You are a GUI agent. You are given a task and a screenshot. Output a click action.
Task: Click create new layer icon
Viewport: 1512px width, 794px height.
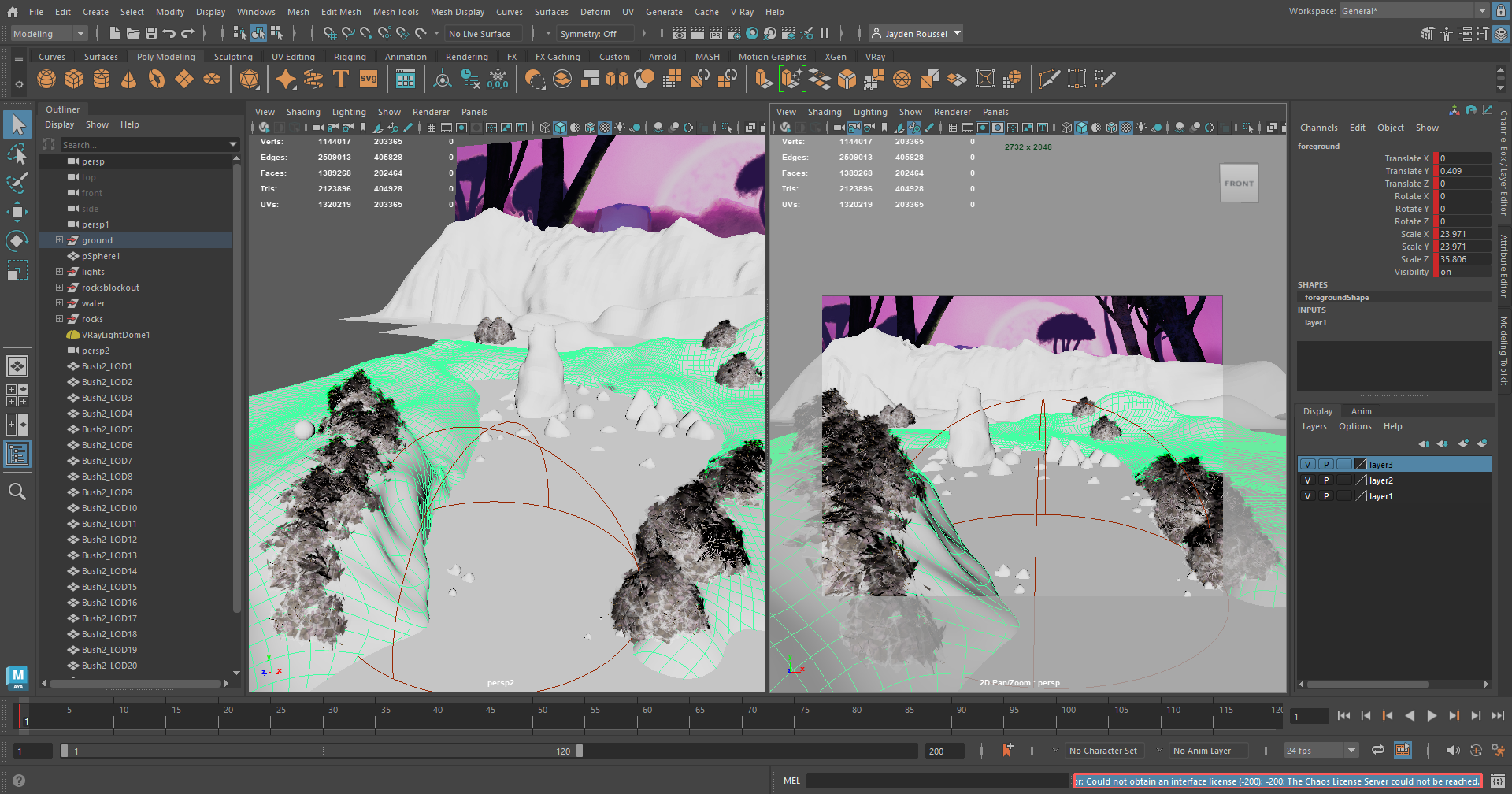pyautogui.click(x=1463, y=443)
